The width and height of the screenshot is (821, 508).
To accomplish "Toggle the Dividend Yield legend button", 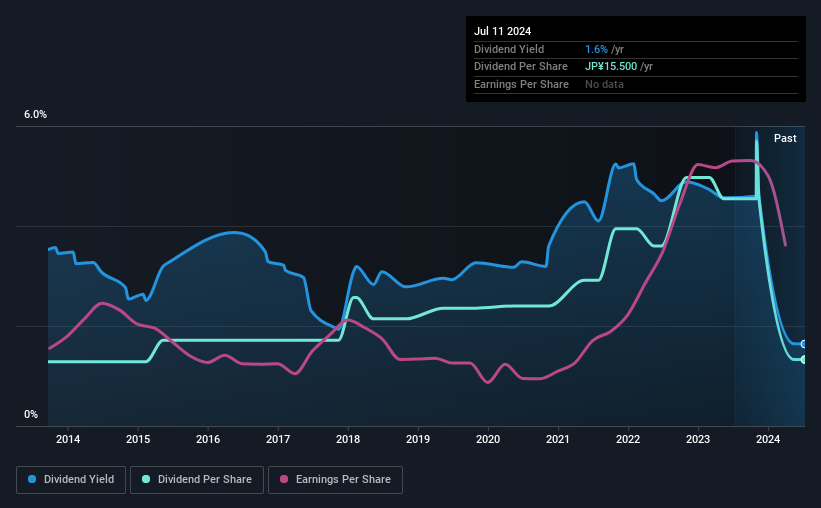I will [x=71, y=480].
